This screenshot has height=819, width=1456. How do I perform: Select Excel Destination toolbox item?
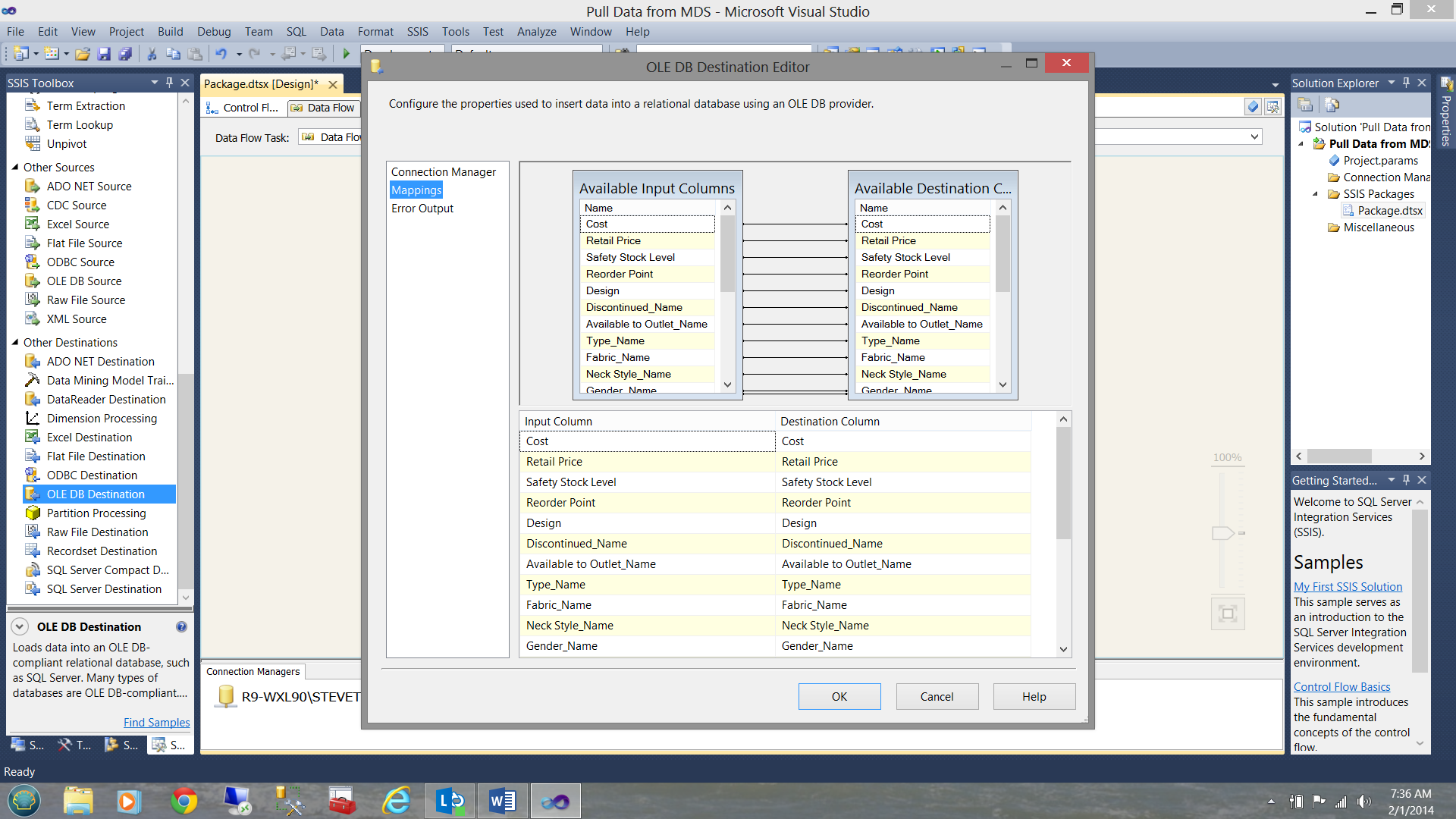(x=89, y=437)
